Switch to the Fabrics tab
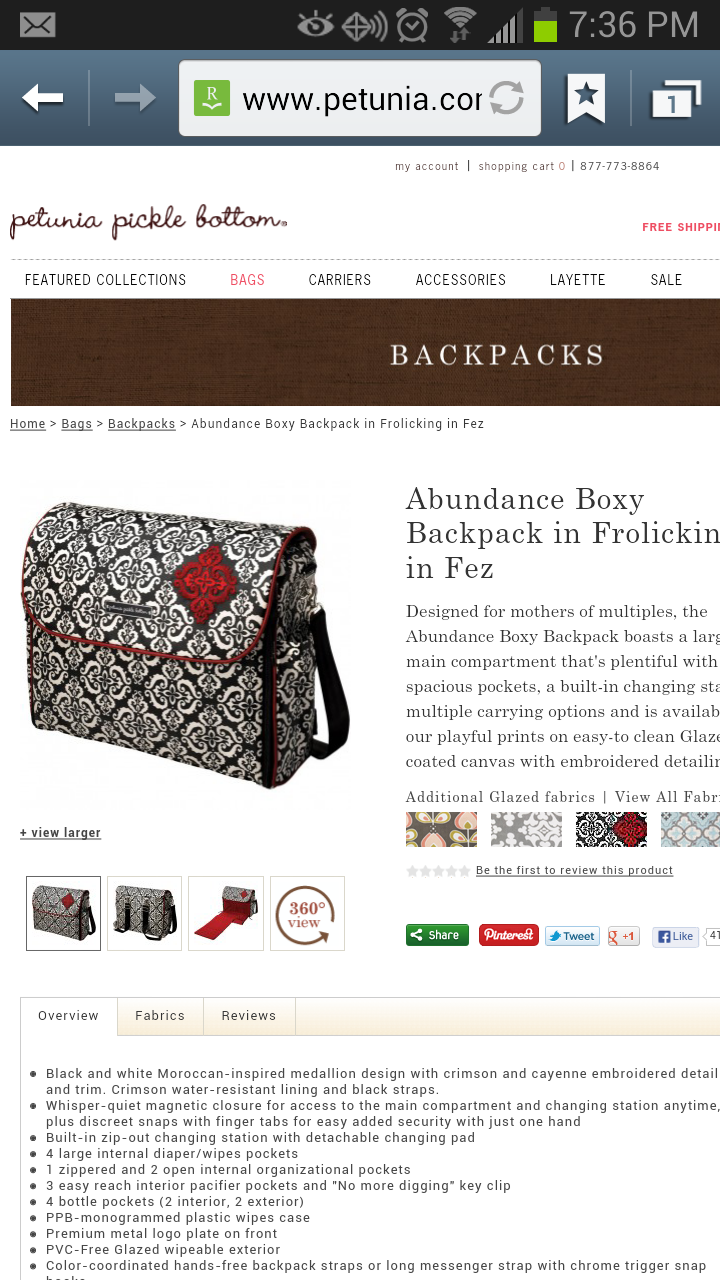This screenshot has width=720, height=1280. point(160,1015)
